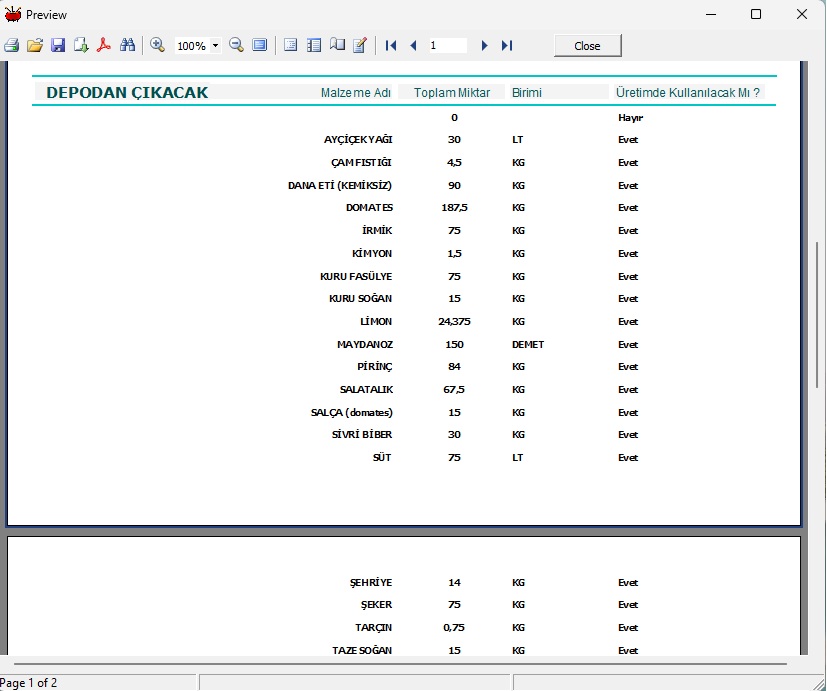This screenshot has width=827, height=691.
Task: Click the page number input field
Action: [x=447, y=46]
